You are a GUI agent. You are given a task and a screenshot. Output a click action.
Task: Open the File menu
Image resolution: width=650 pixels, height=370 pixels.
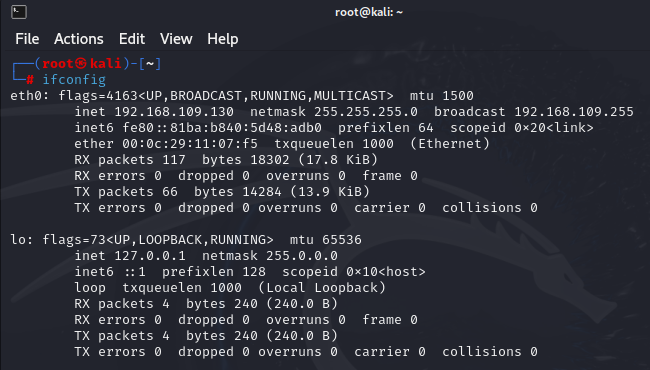coord(27,39)
